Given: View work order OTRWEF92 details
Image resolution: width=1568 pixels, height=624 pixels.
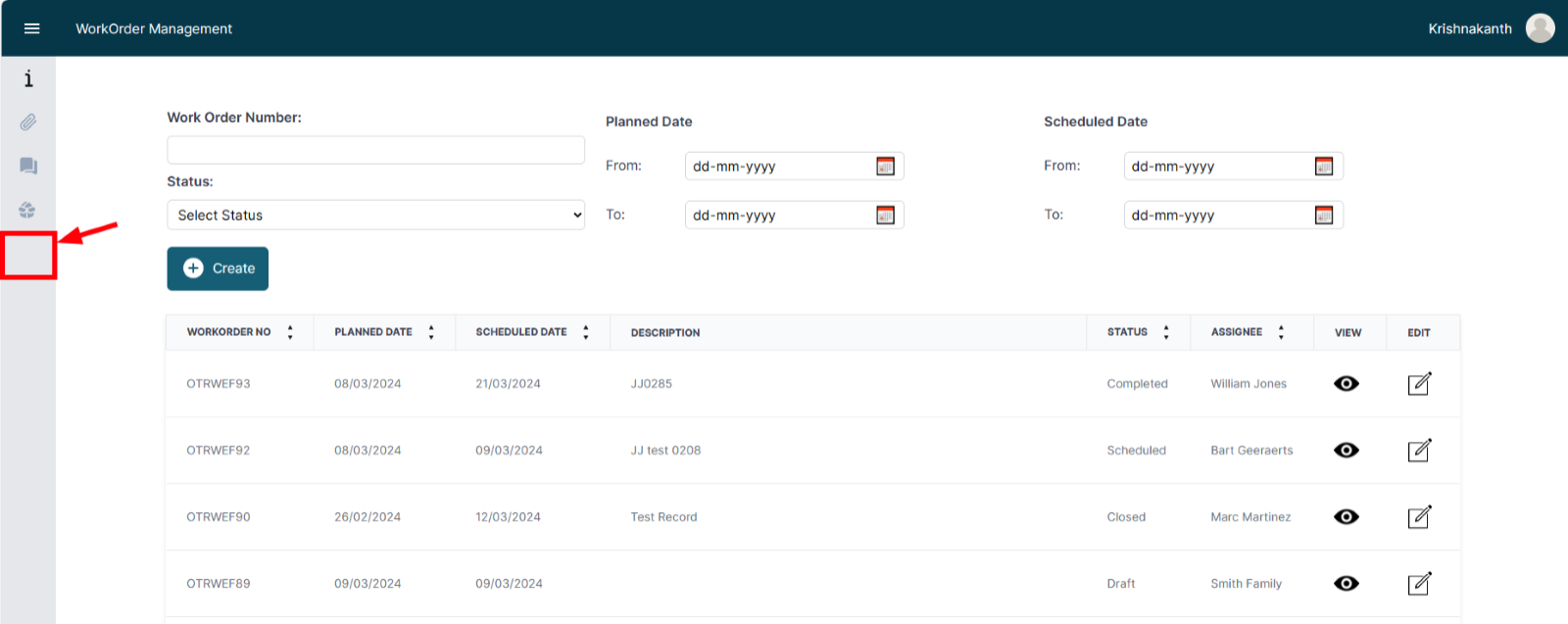Looking at the screenshot, I should coord(1347,451).
